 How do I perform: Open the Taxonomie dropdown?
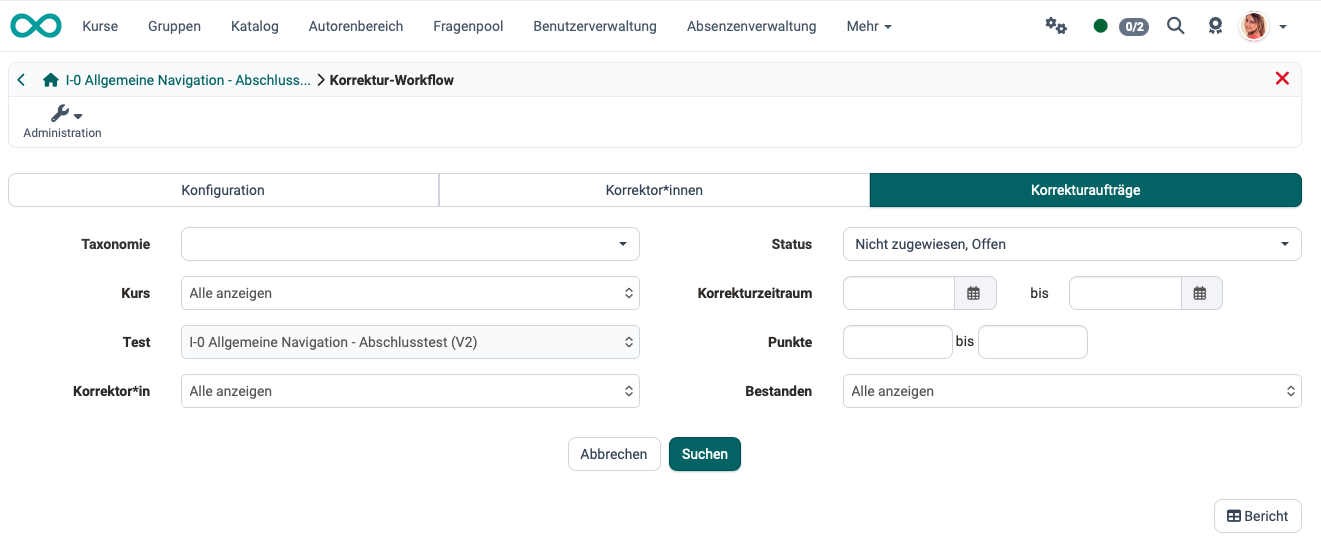(x=410, y=244)
